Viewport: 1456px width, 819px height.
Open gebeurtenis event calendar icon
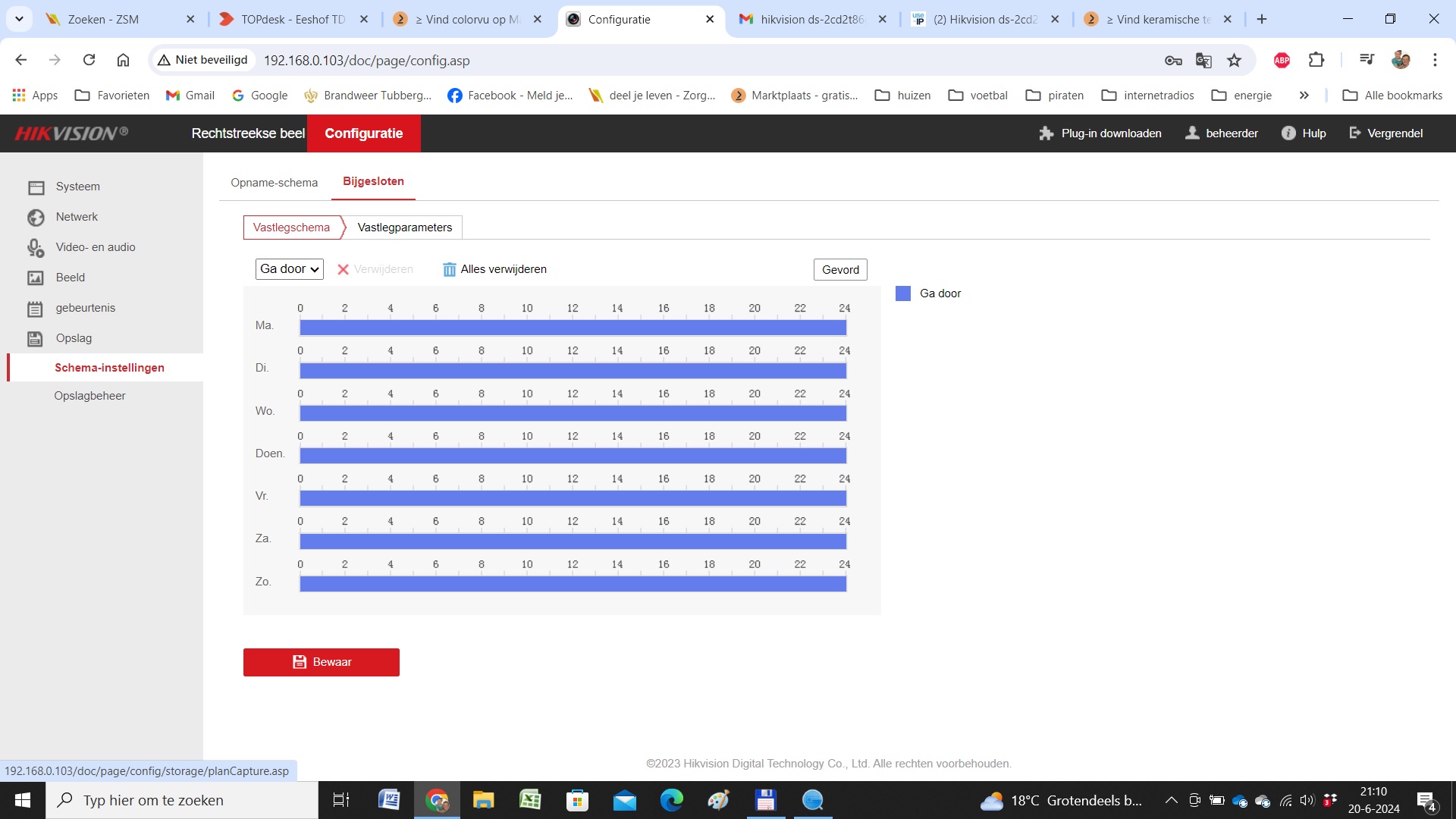click(36, 309)
